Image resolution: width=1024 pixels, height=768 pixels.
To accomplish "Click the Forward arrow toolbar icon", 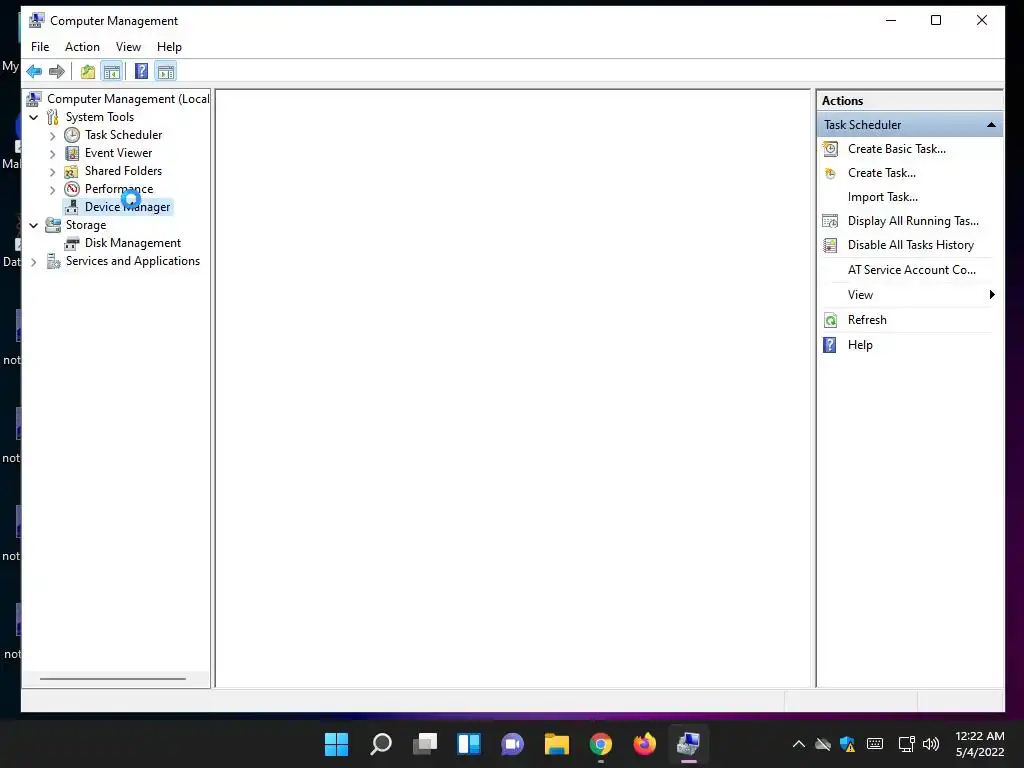I will (x=57, y=71).
